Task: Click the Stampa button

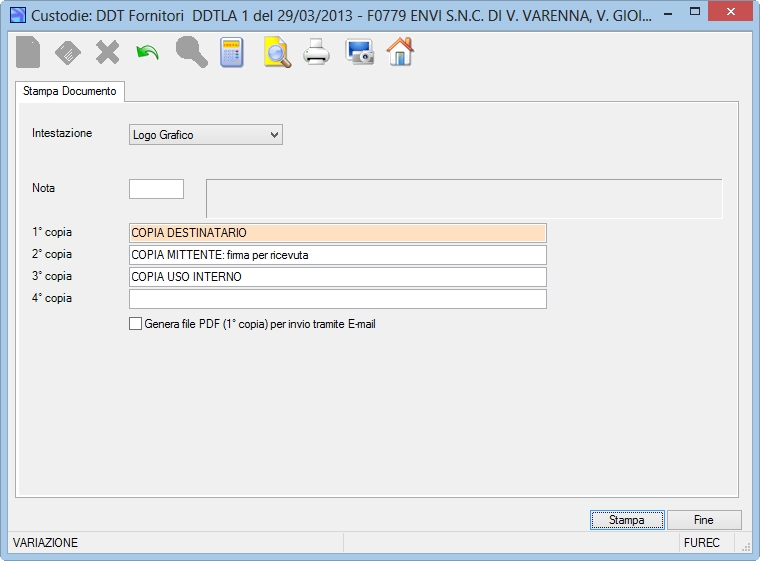Action: pos(627,520)
